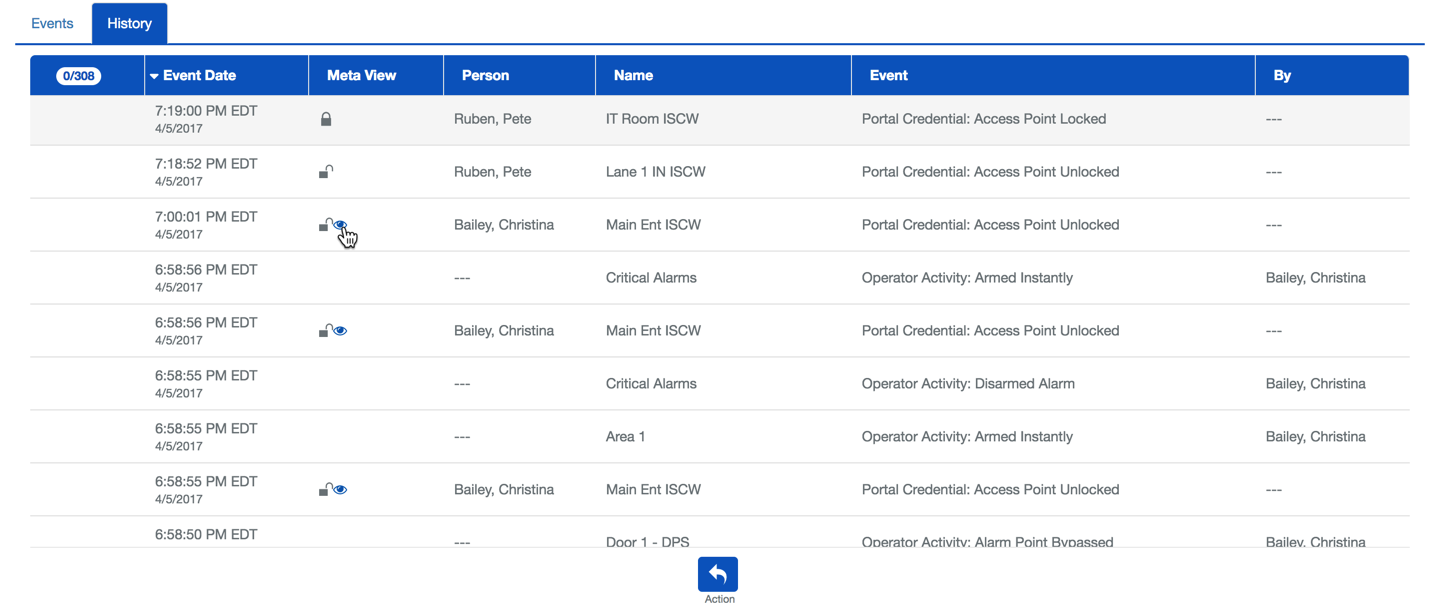Viewport: 1440px width, 614px height.
Task: Select the 7:00:01 PM EDT timestamp
Action: [206, 217]
